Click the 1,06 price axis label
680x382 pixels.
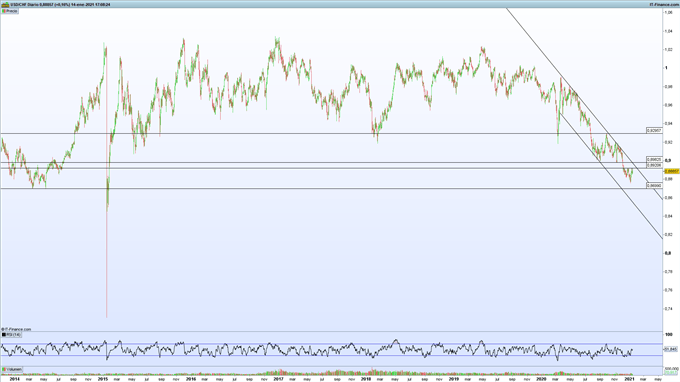coord(669,13)
